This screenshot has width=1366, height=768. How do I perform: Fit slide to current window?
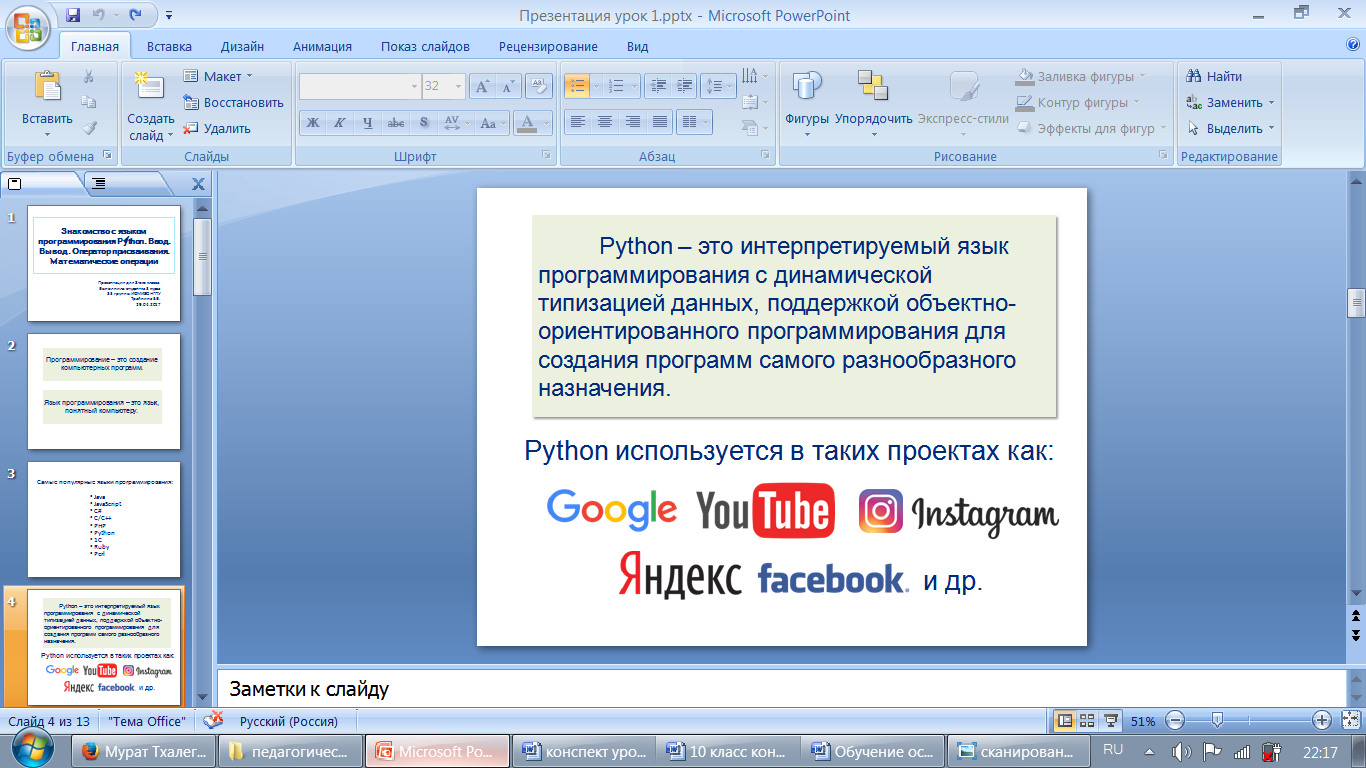pos(1350,720)
